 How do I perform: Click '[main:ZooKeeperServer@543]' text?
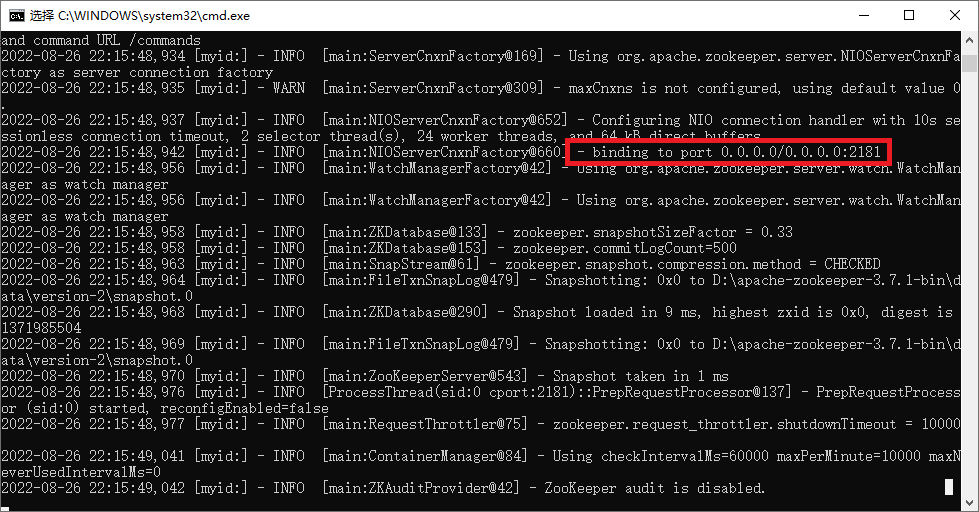click(425, 376)
